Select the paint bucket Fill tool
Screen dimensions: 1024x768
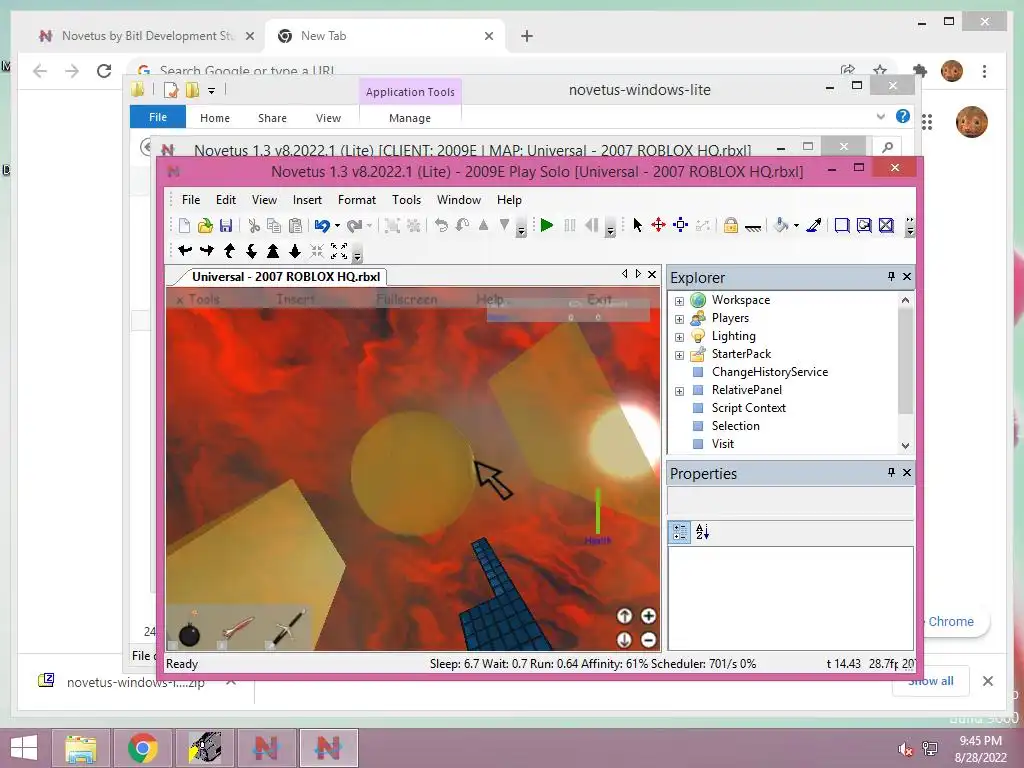coord(781,226)
